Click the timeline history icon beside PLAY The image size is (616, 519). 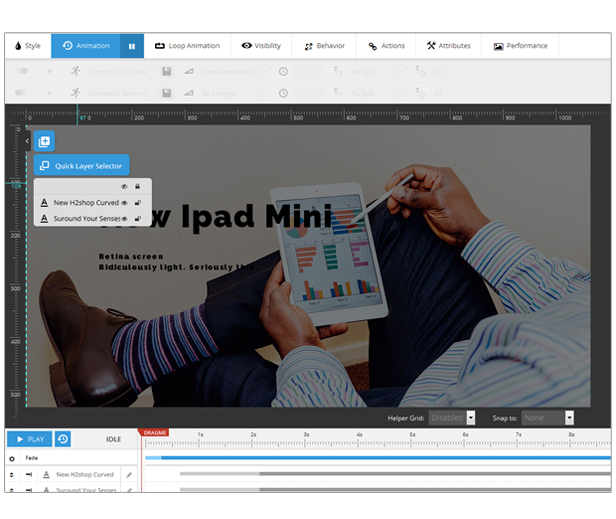(63, 439)
